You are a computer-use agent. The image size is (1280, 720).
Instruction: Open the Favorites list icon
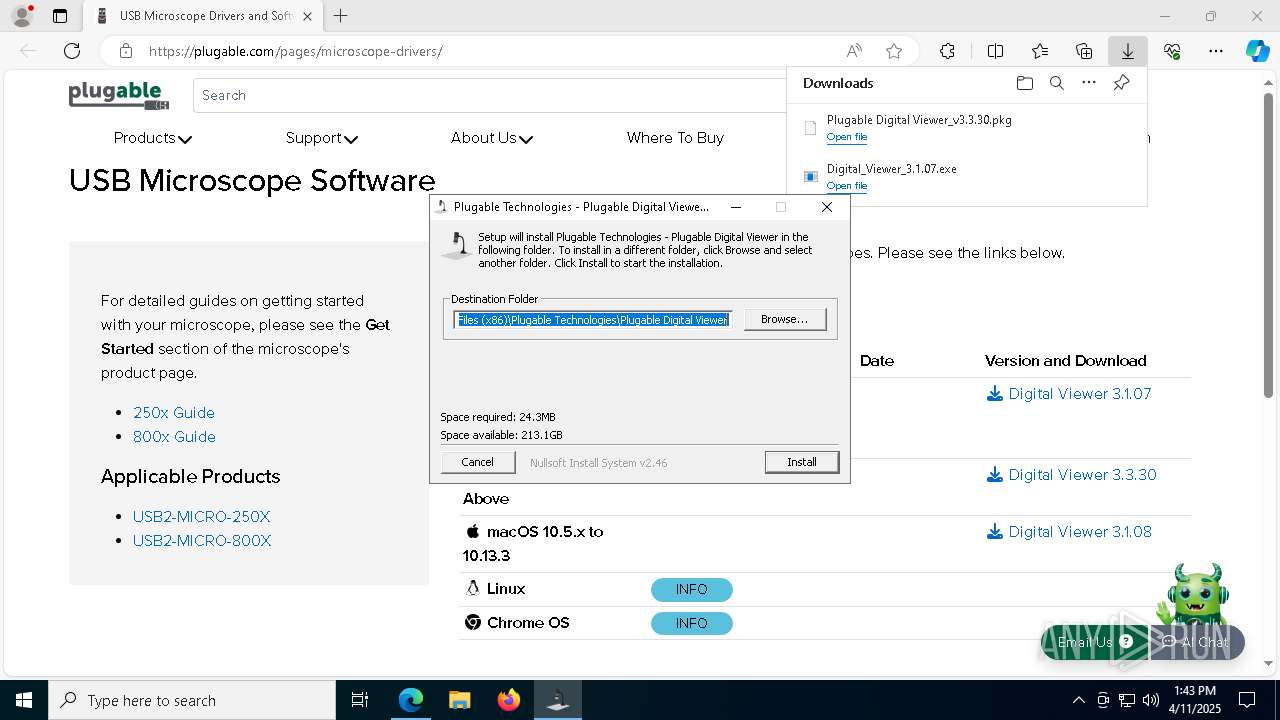(1040, 51)
